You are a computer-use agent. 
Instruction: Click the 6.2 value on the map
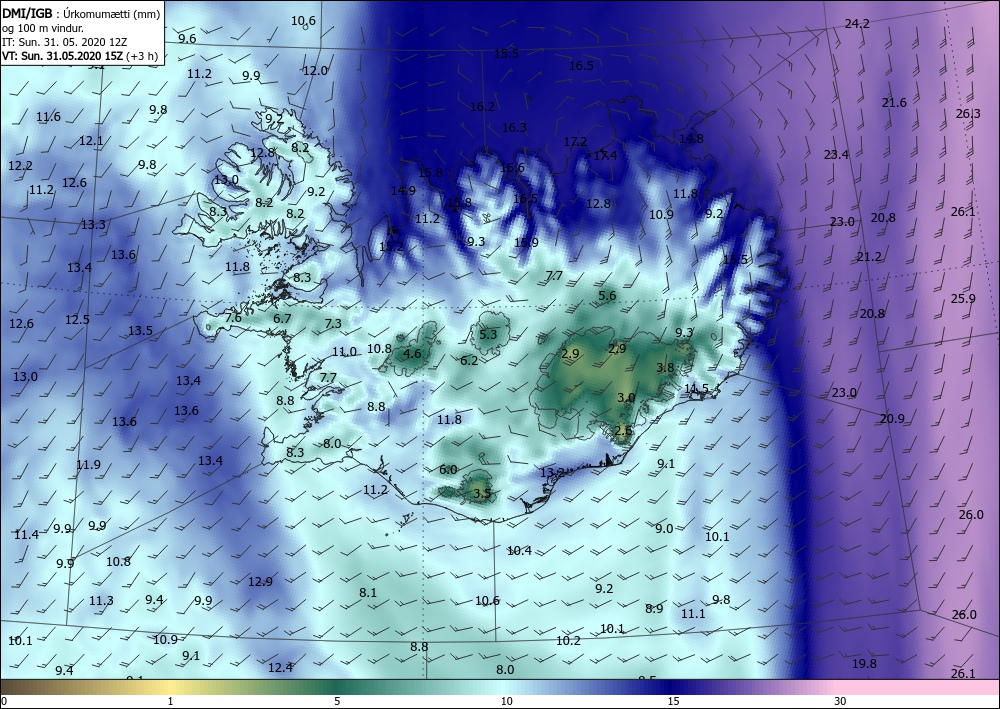(x=469, y=360)
